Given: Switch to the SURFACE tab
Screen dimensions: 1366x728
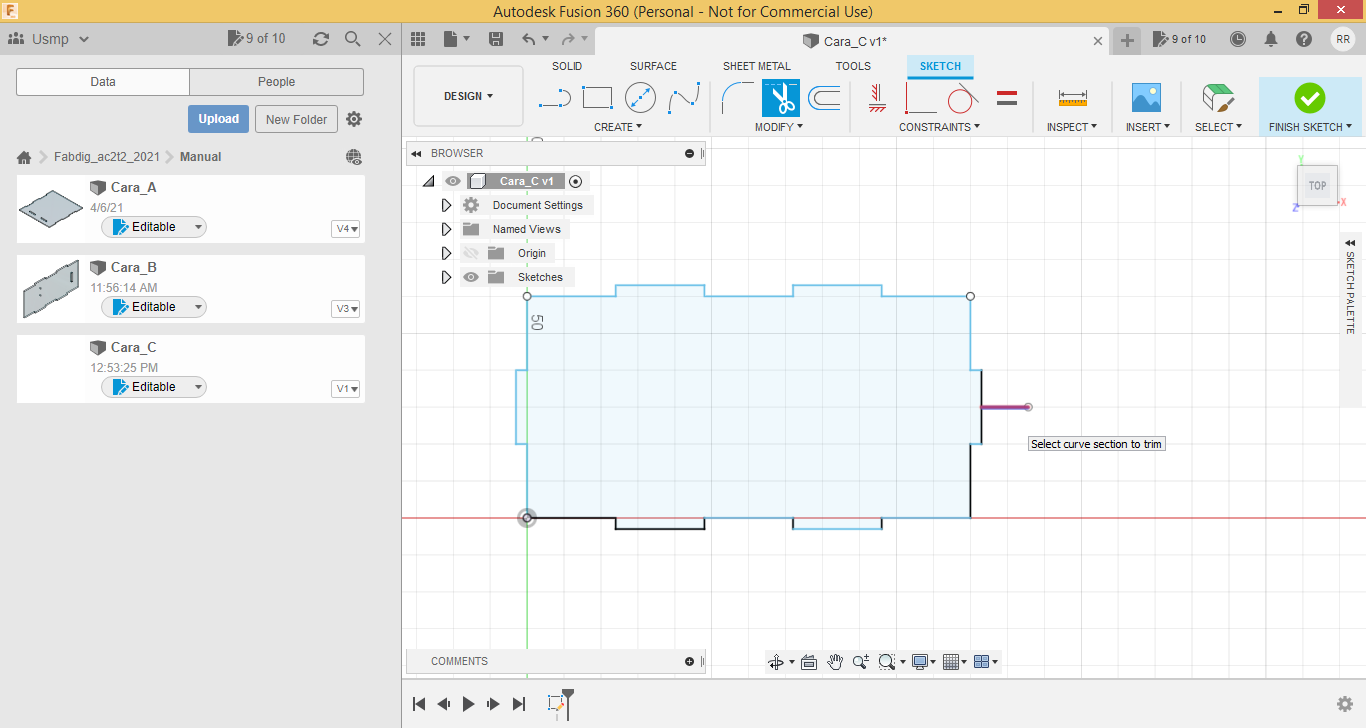Looking at the screenshot, I should (653, 66).
